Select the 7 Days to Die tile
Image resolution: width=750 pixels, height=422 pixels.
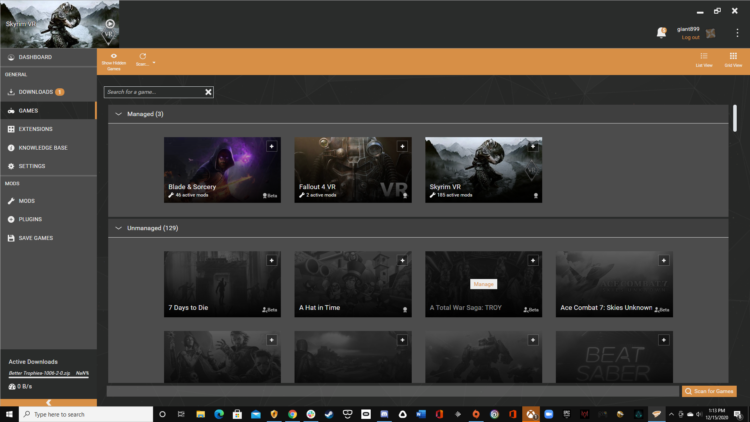point(222,284)
